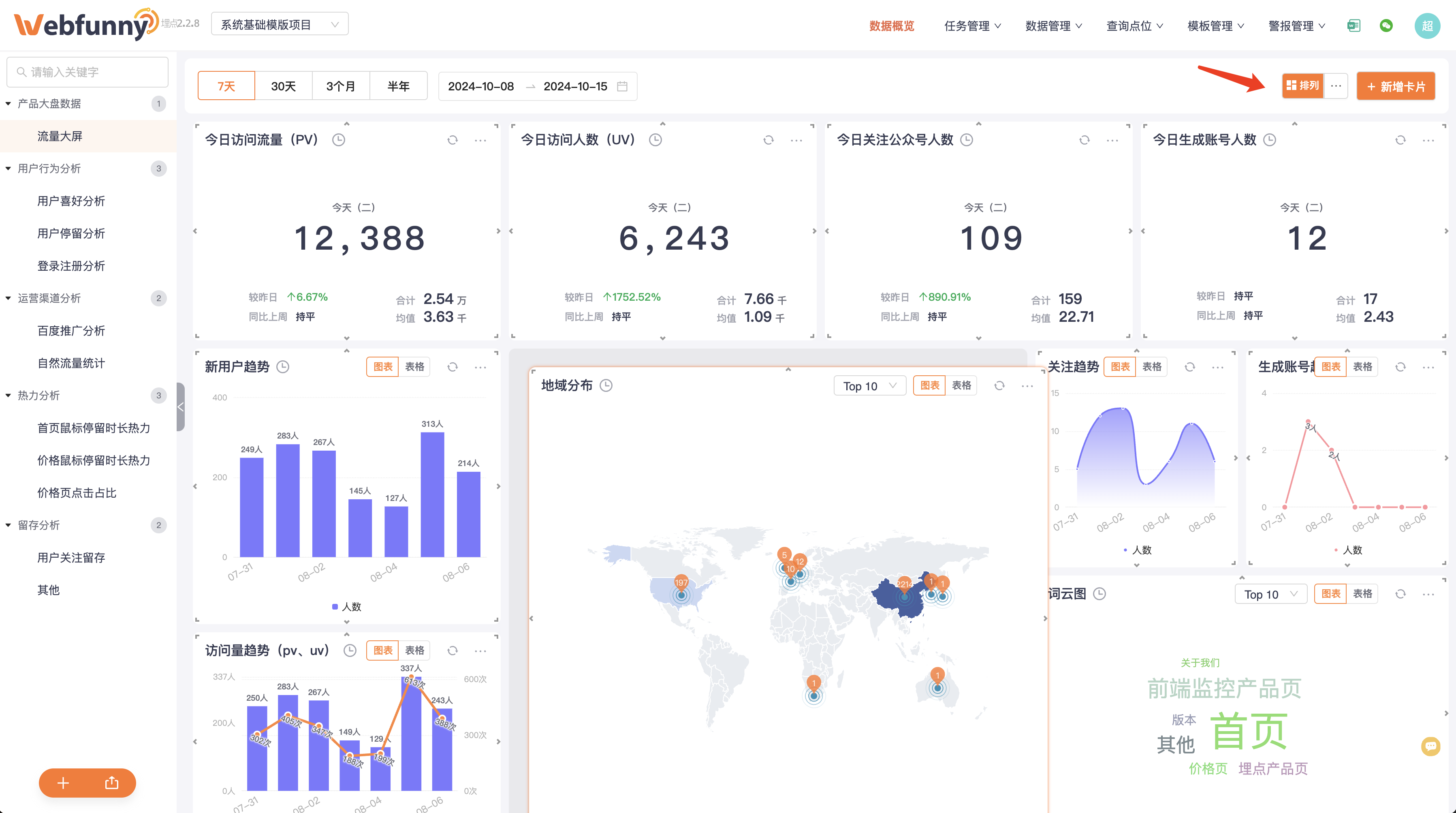Open the Top 10 dropdown in 地域分布
This screenshot has height=813, width=1456.
[x=870, y=385]
